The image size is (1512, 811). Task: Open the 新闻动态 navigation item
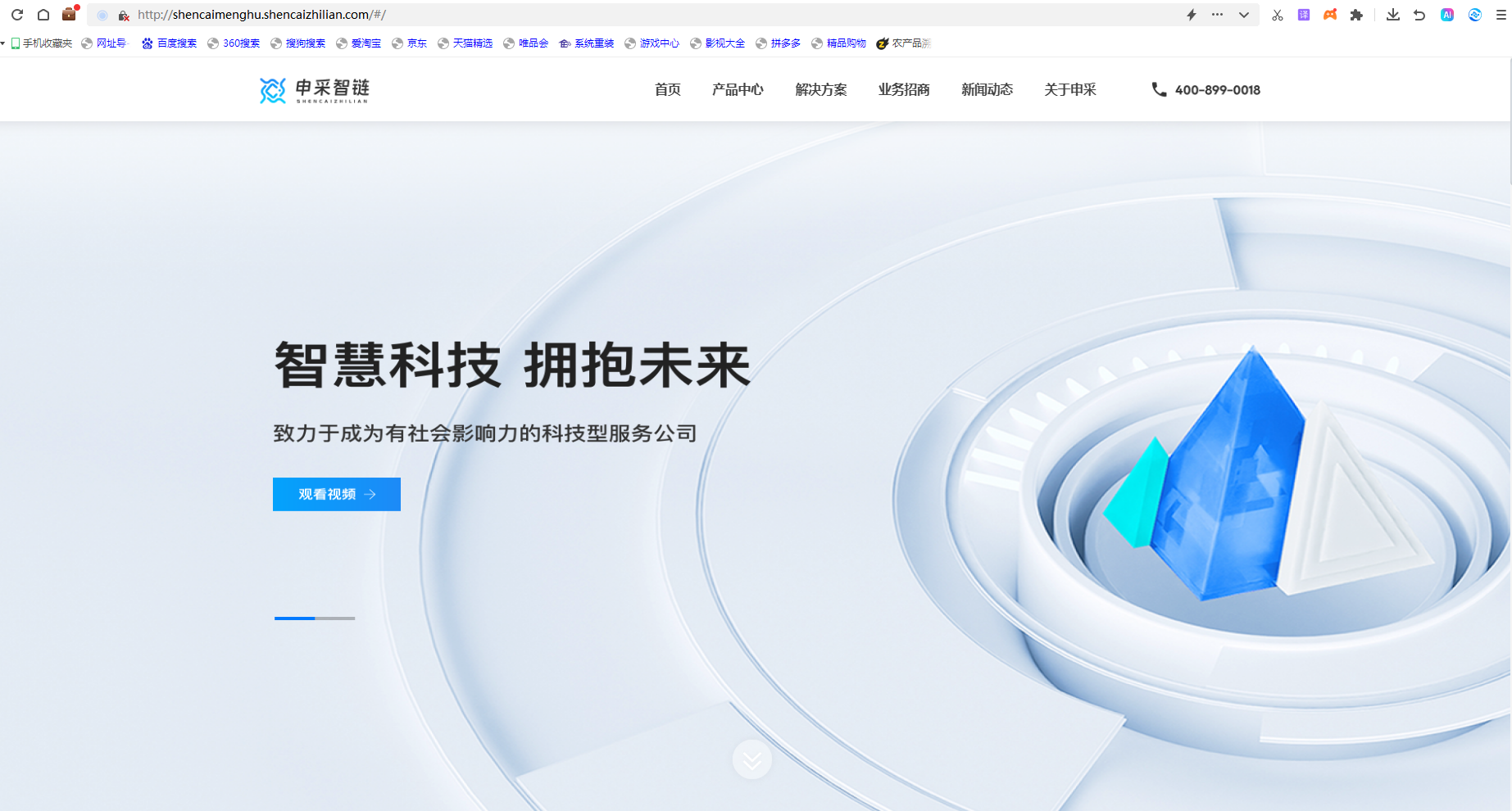988,90
